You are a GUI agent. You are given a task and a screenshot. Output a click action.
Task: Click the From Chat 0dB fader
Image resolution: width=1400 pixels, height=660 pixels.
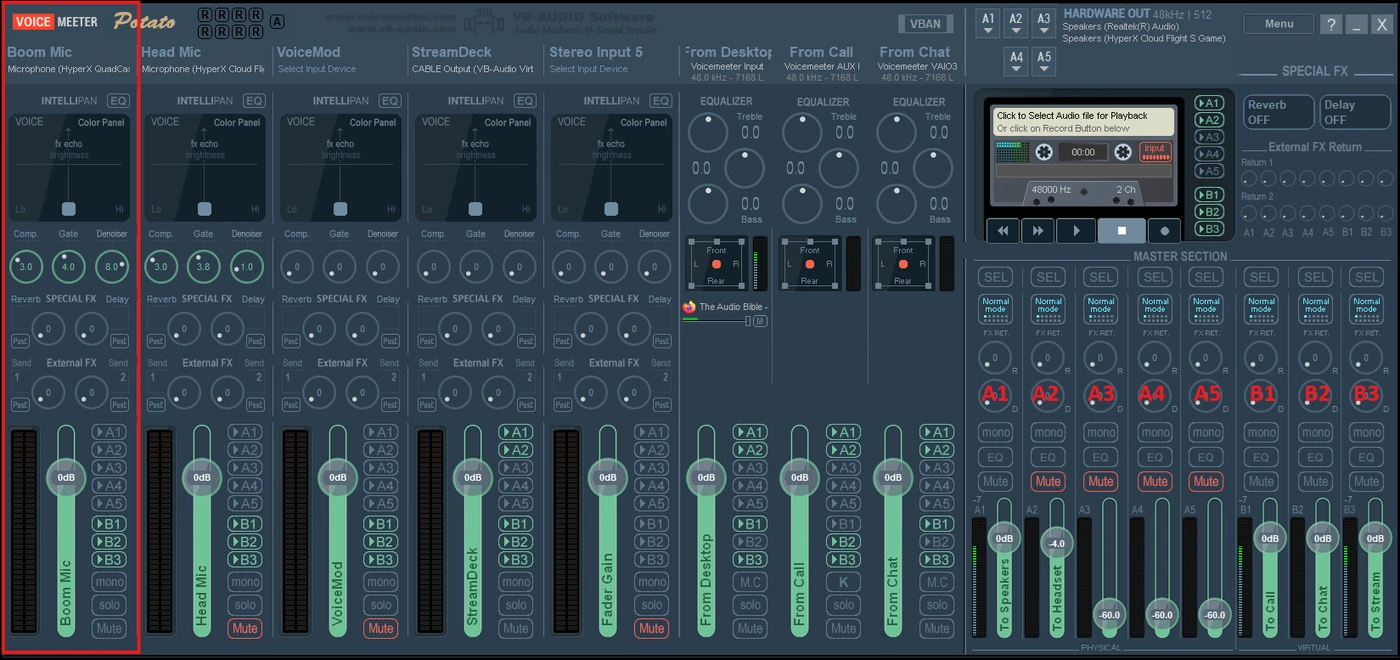[x=893, y=478]
